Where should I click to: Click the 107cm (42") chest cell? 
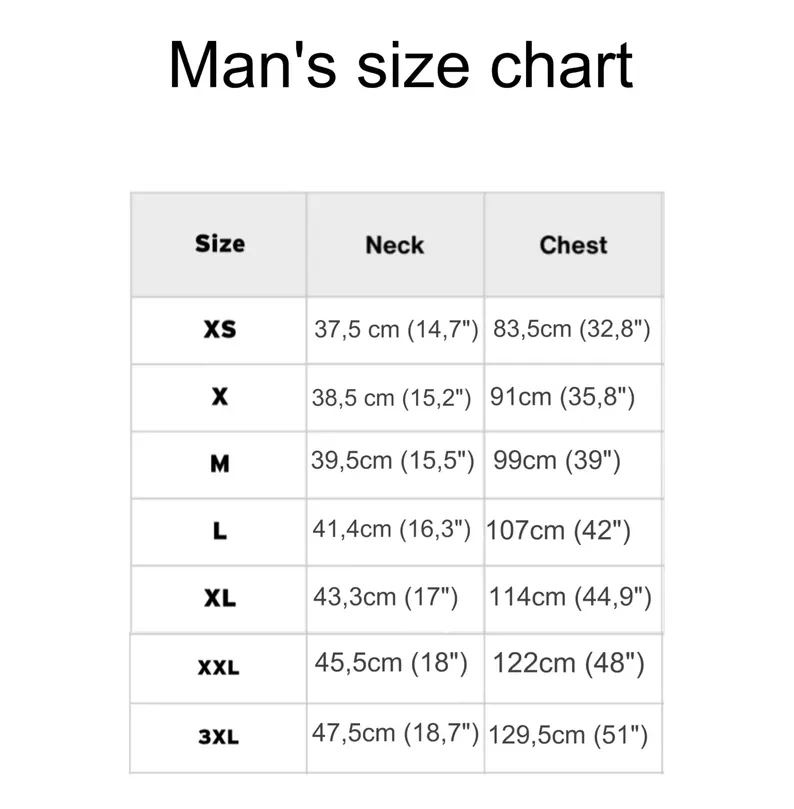558,531
